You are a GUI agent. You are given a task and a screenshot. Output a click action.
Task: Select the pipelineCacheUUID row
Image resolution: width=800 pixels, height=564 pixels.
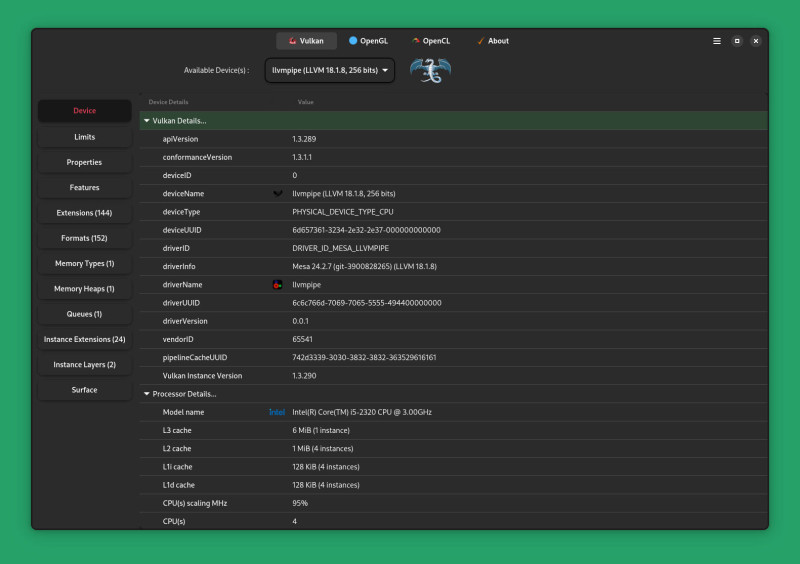454,358
